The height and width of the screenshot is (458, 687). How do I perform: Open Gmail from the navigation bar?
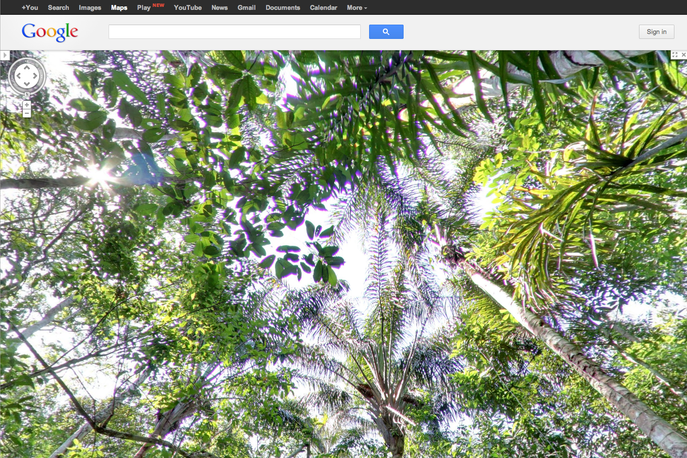246,7
